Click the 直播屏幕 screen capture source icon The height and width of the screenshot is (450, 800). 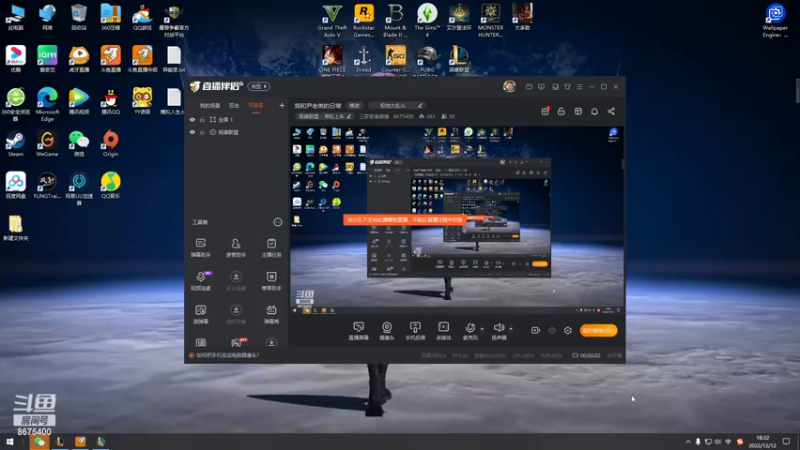(359, 331)
